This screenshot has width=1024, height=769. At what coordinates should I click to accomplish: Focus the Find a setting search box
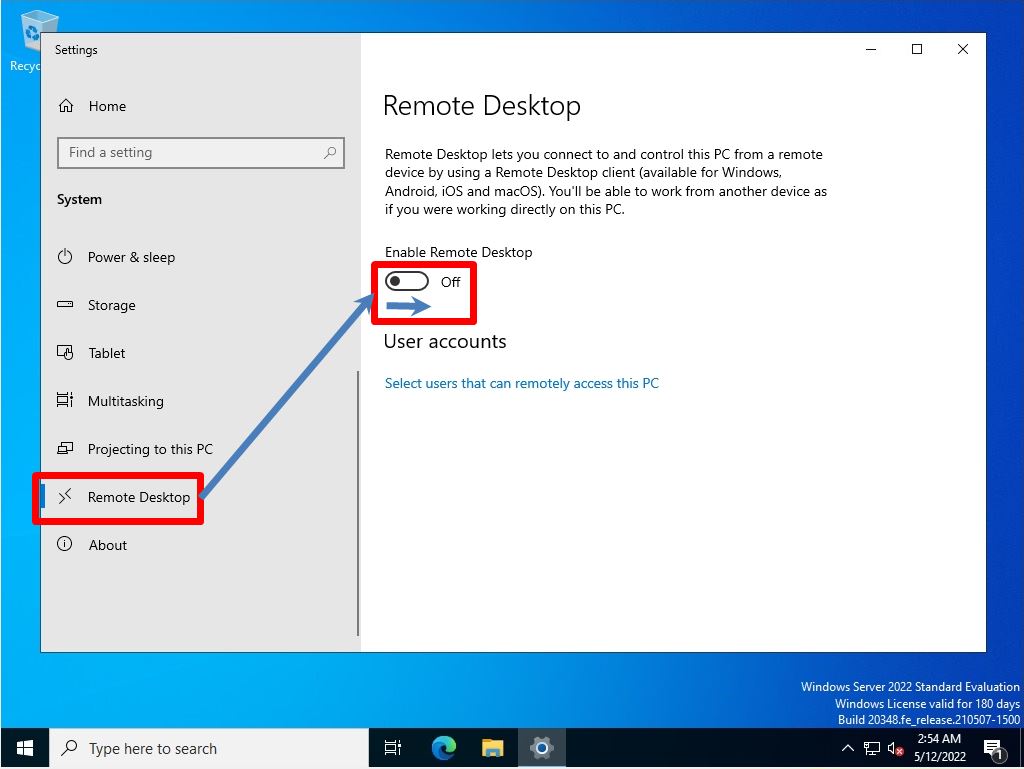click(x=200, y=153)
